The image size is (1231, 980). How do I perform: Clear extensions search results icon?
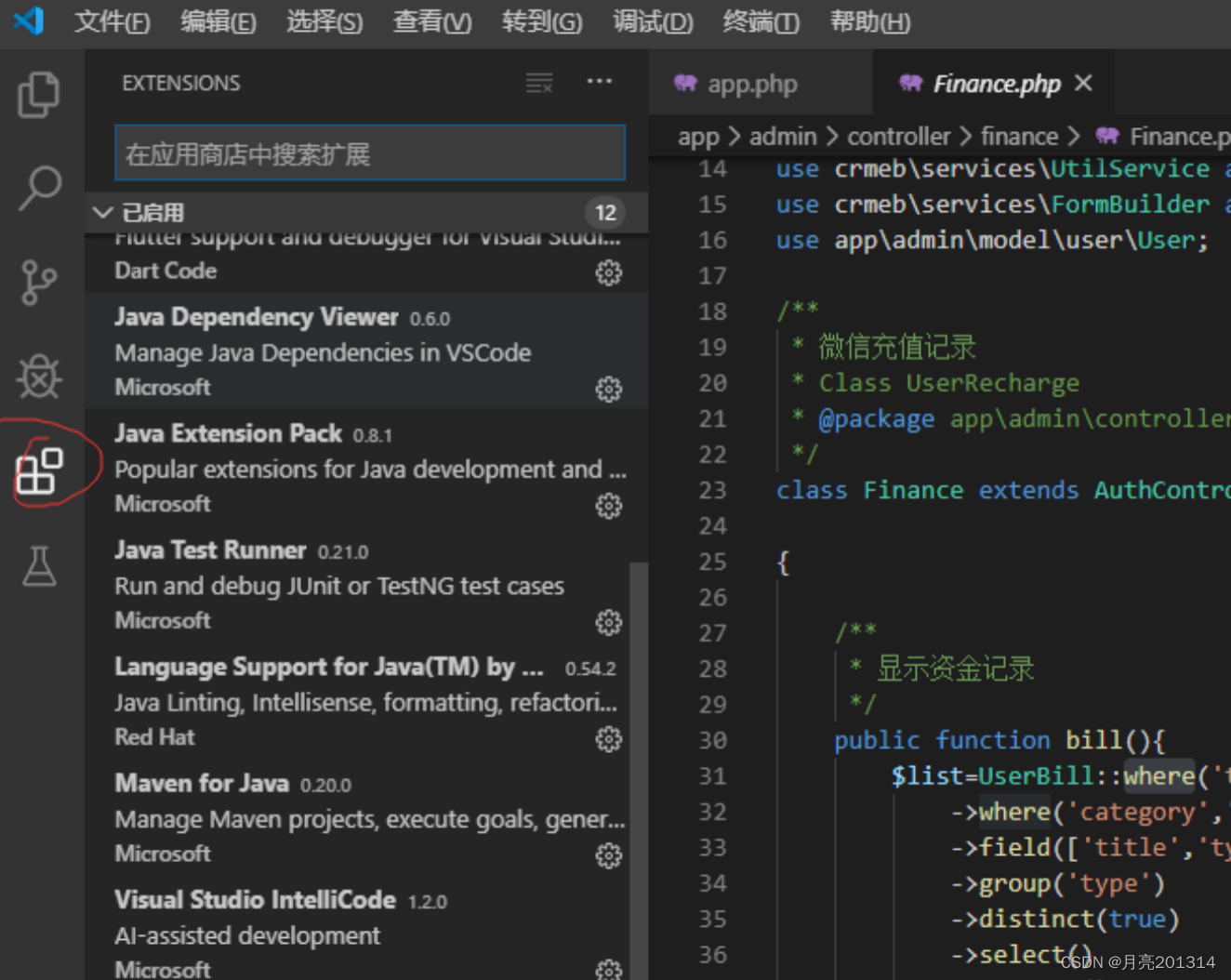[x=539, y=84]
